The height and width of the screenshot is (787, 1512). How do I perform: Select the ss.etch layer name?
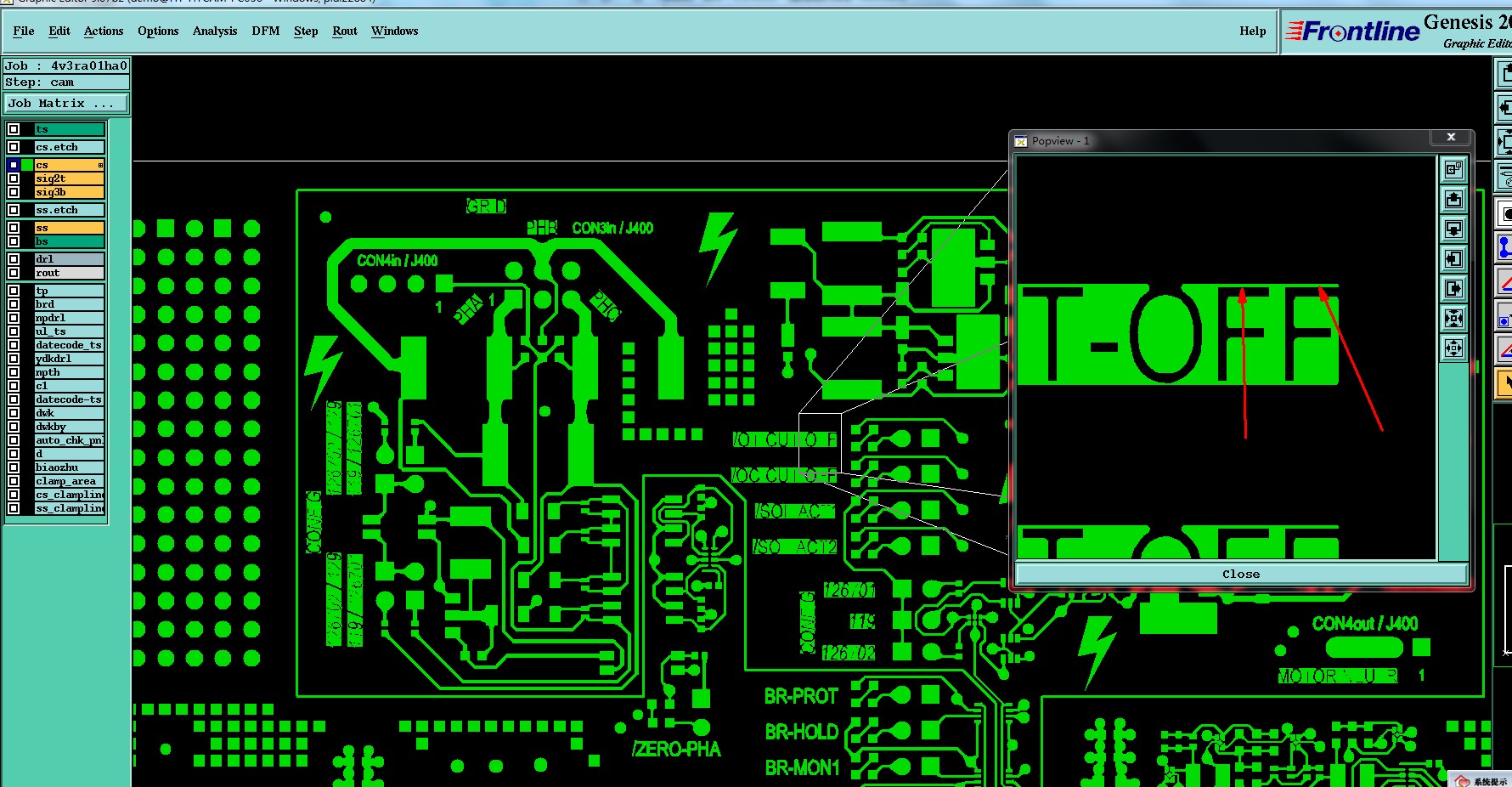click(x=70, y=210)
